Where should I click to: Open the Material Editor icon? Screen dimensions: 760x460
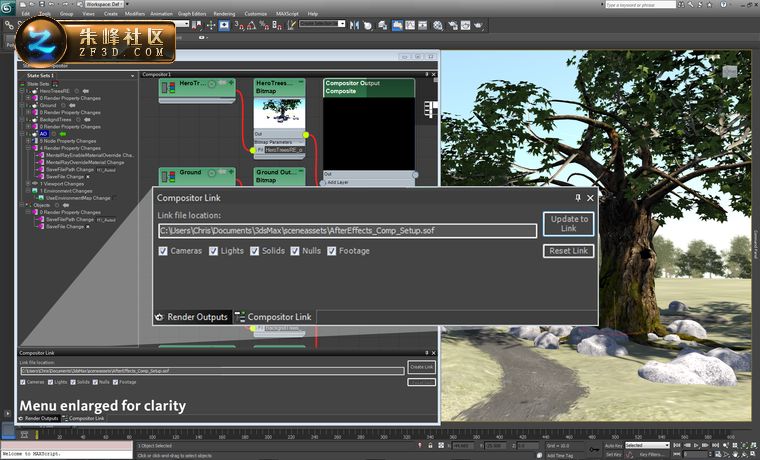tap(438, 25)
